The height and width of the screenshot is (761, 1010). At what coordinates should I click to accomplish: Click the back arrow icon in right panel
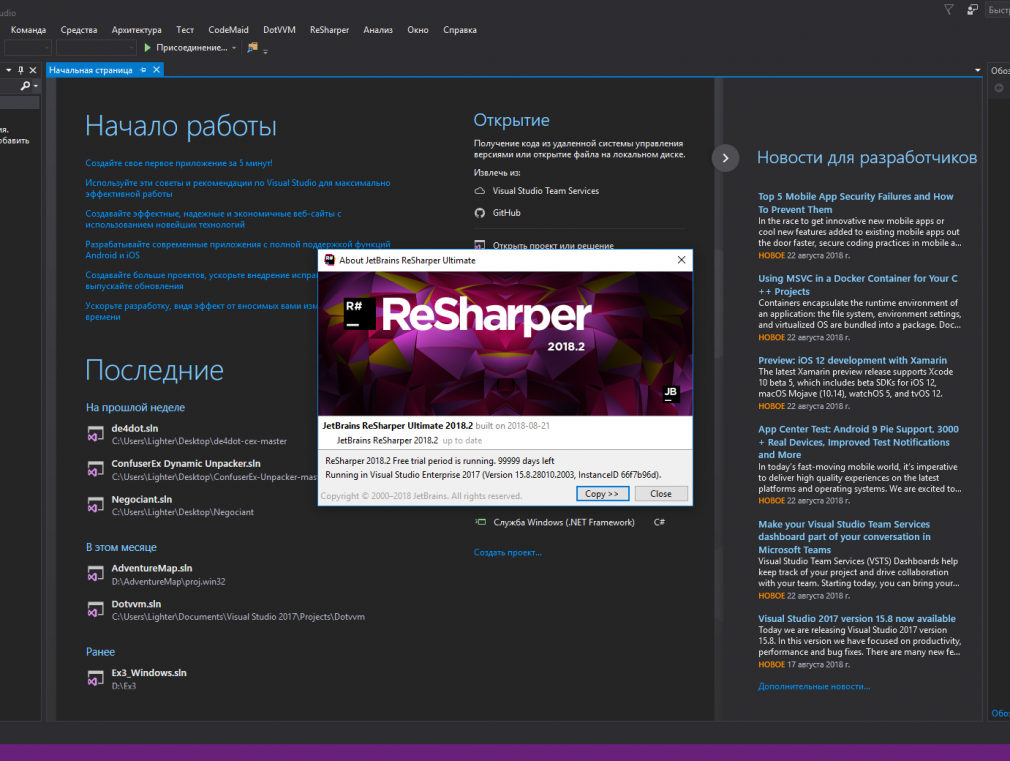999,88
